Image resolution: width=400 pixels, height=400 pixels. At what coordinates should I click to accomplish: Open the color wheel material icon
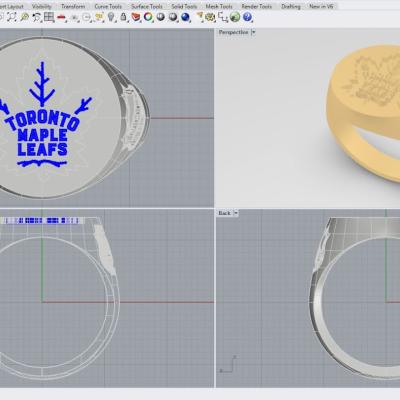click(x=148, y=17)
